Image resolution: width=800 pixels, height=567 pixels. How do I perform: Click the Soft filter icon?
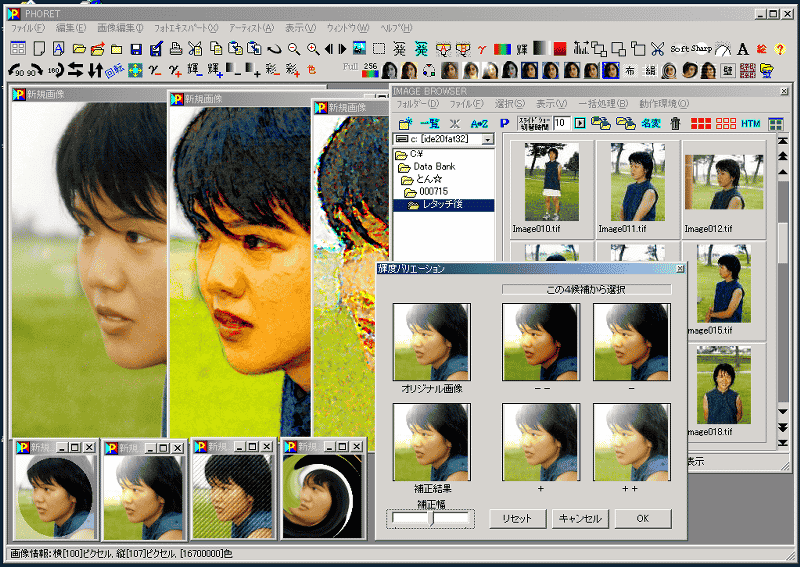coord(680,49)
